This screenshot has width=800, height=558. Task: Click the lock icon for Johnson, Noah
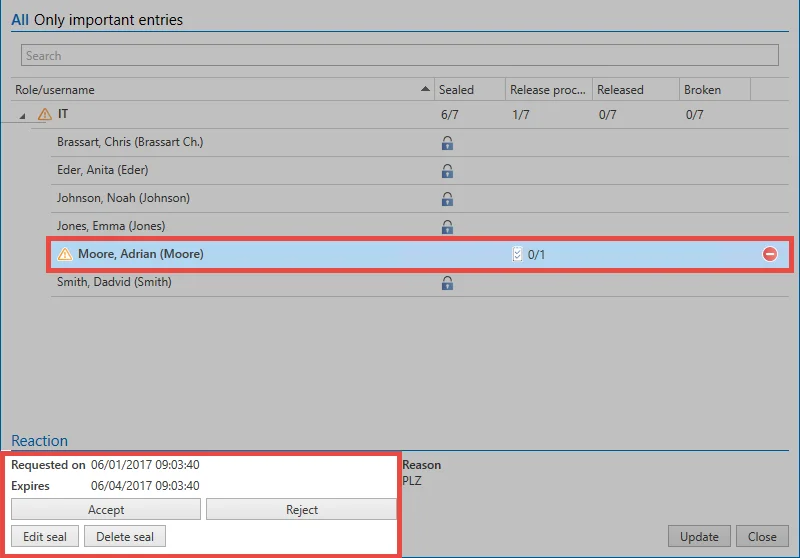pos(447,199)
